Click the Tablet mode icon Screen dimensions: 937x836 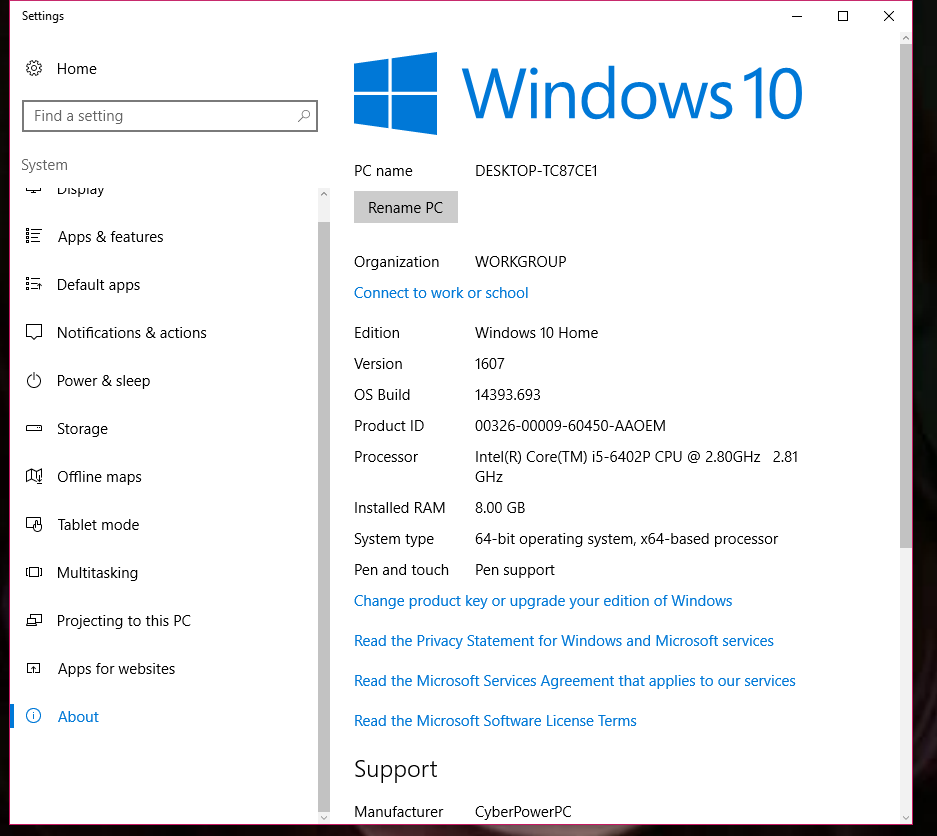34,525
